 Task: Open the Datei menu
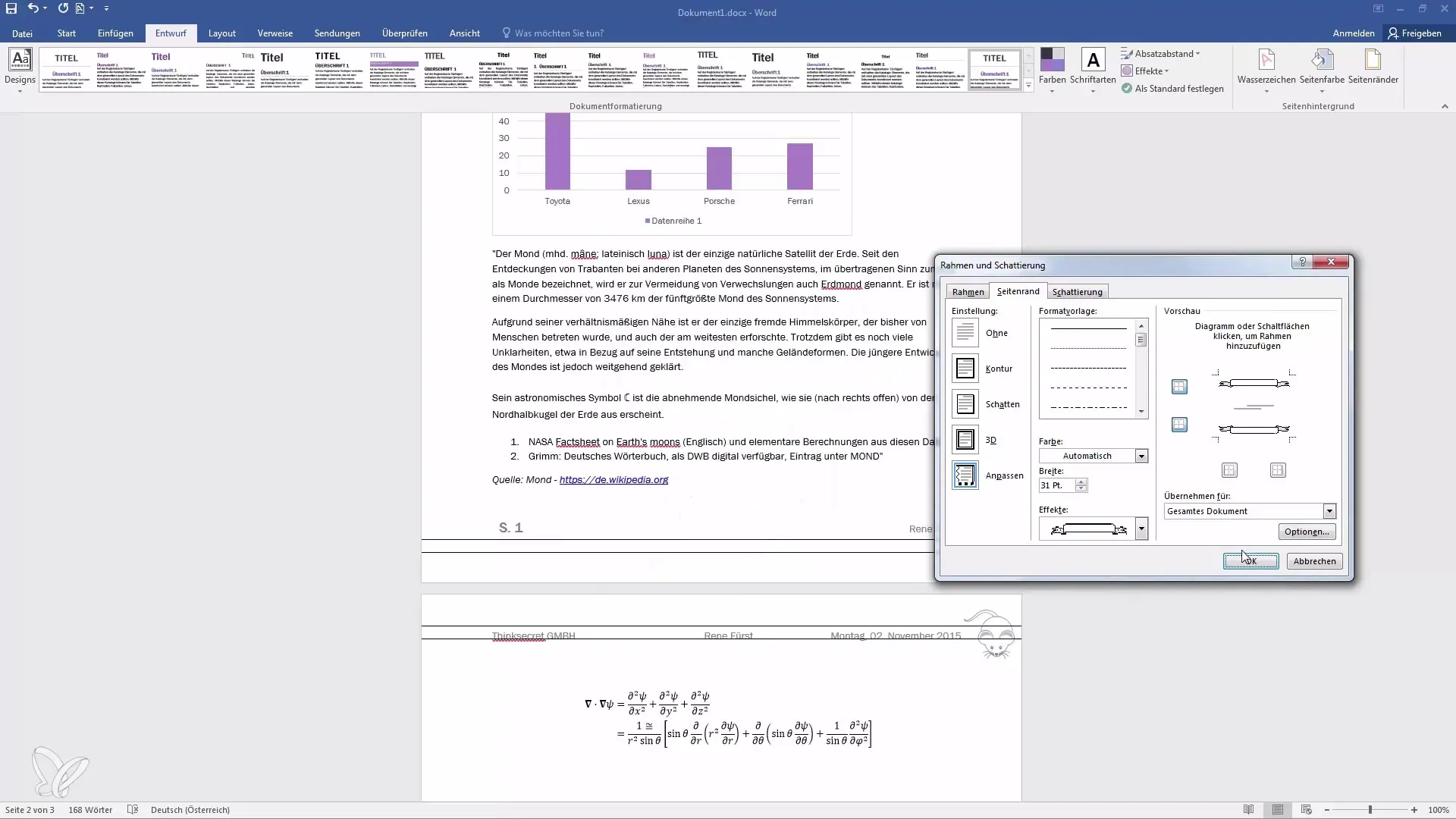coord(22,33)
